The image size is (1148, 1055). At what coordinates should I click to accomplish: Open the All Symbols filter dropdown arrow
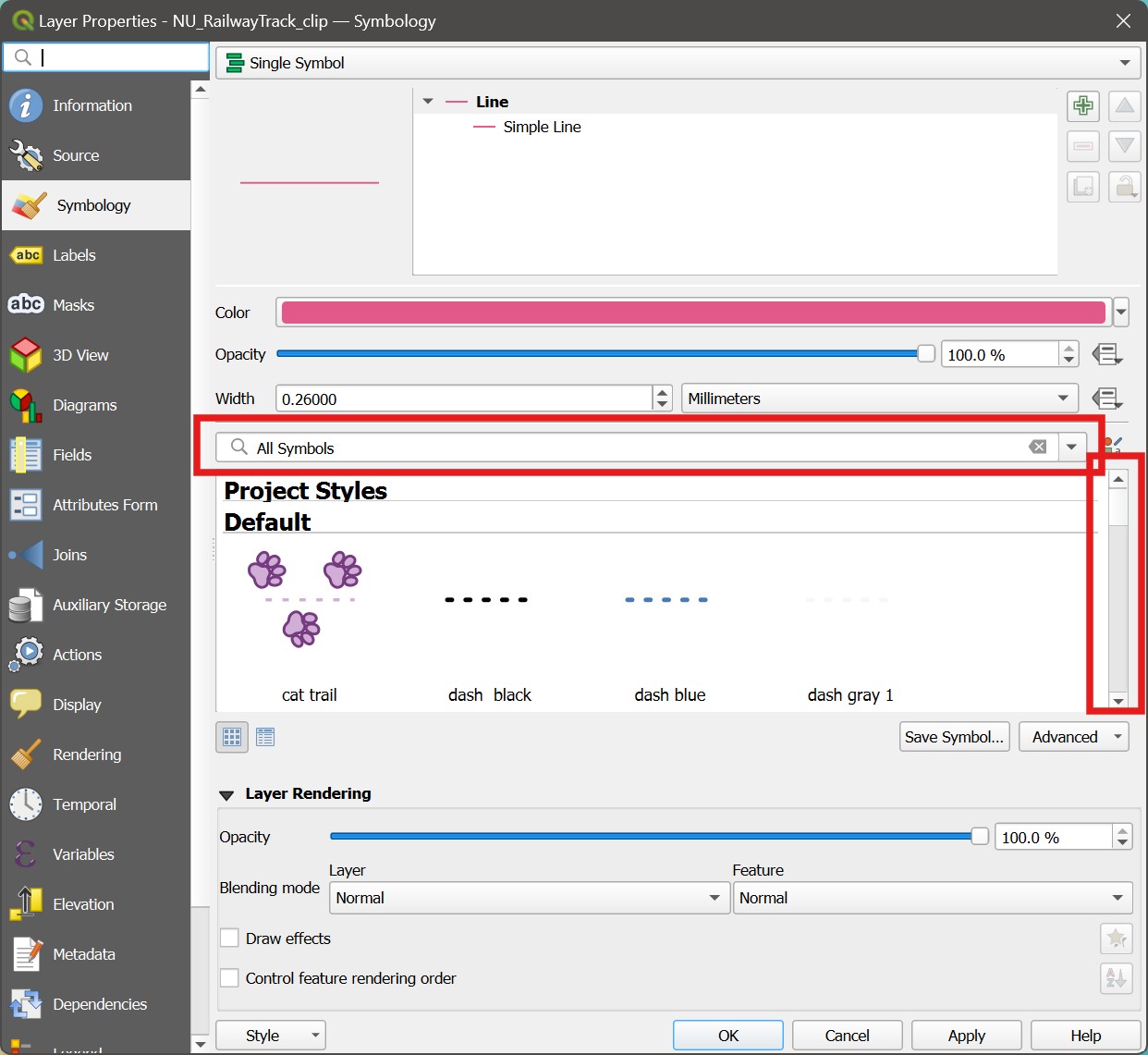click(1071, 448)
